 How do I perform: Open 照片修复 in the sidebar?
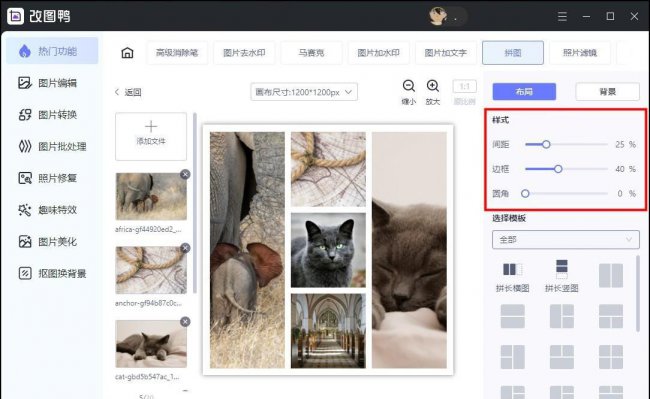click(x=47, y=178)
